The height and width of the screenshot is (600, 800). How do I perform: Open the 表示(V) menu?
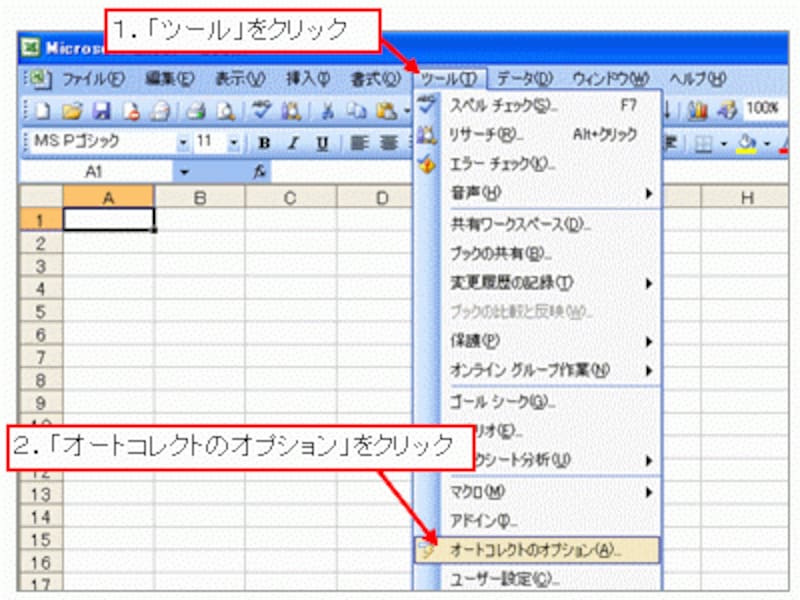(240, 79)
